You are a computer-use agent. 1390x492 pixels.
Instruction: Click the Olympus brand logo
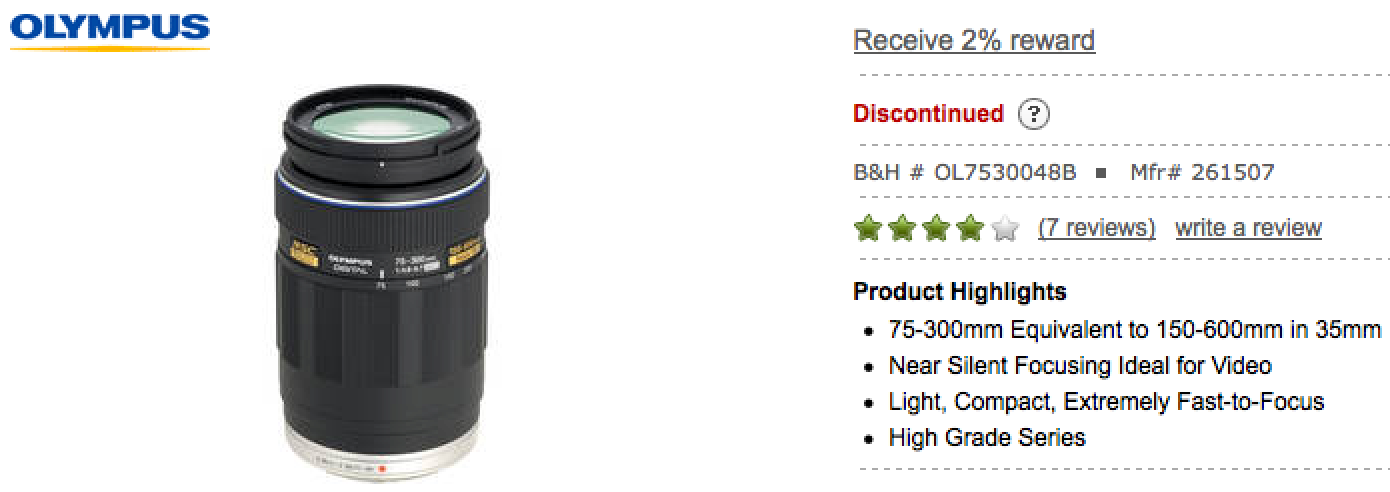(x=110, y=32)
